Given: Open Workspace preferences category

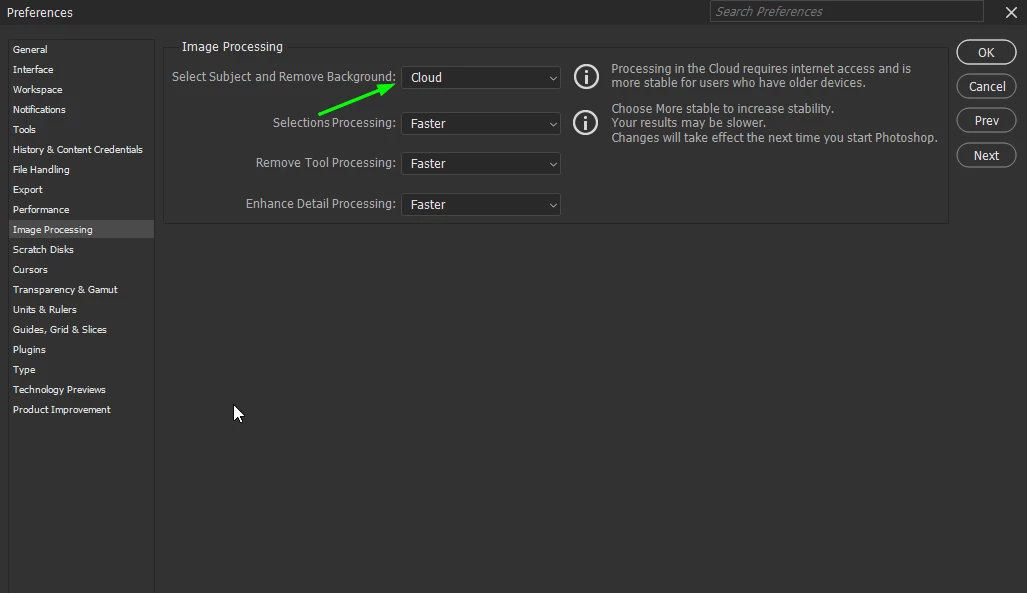Looking at the screenshot, I should pos(81,89).
